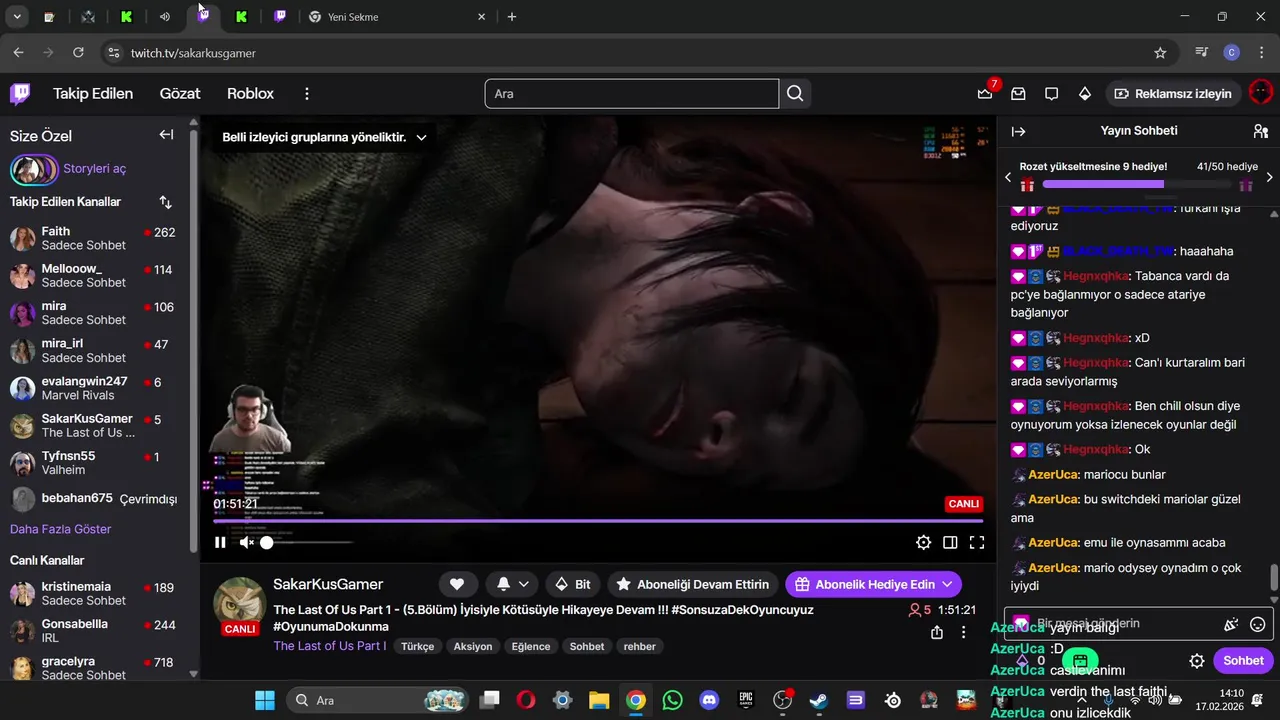Image resolution: width=1280 pixels, height=720 pixels.
Task: Open the user profile avatar menu
Action: 1261,93
